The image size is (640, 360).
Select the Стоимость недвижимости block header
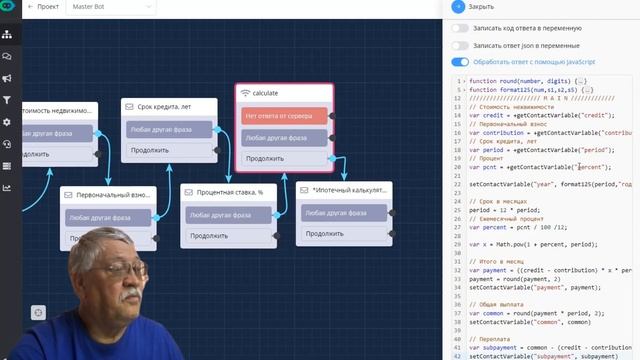[60, 111]
